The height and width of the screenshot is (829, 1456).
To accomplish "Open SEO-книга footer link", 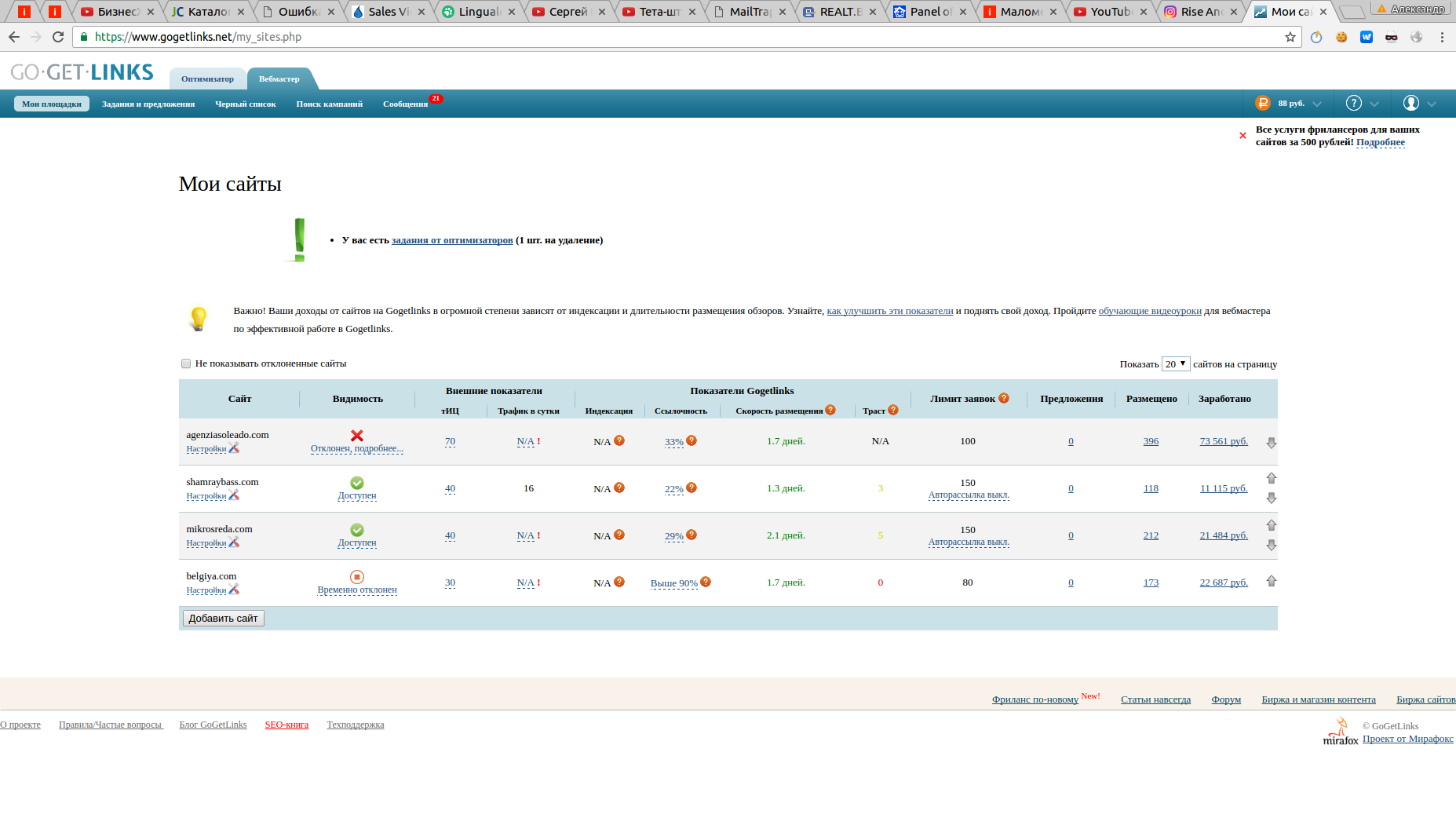I will pyautogui.click(x=286, y=725).
